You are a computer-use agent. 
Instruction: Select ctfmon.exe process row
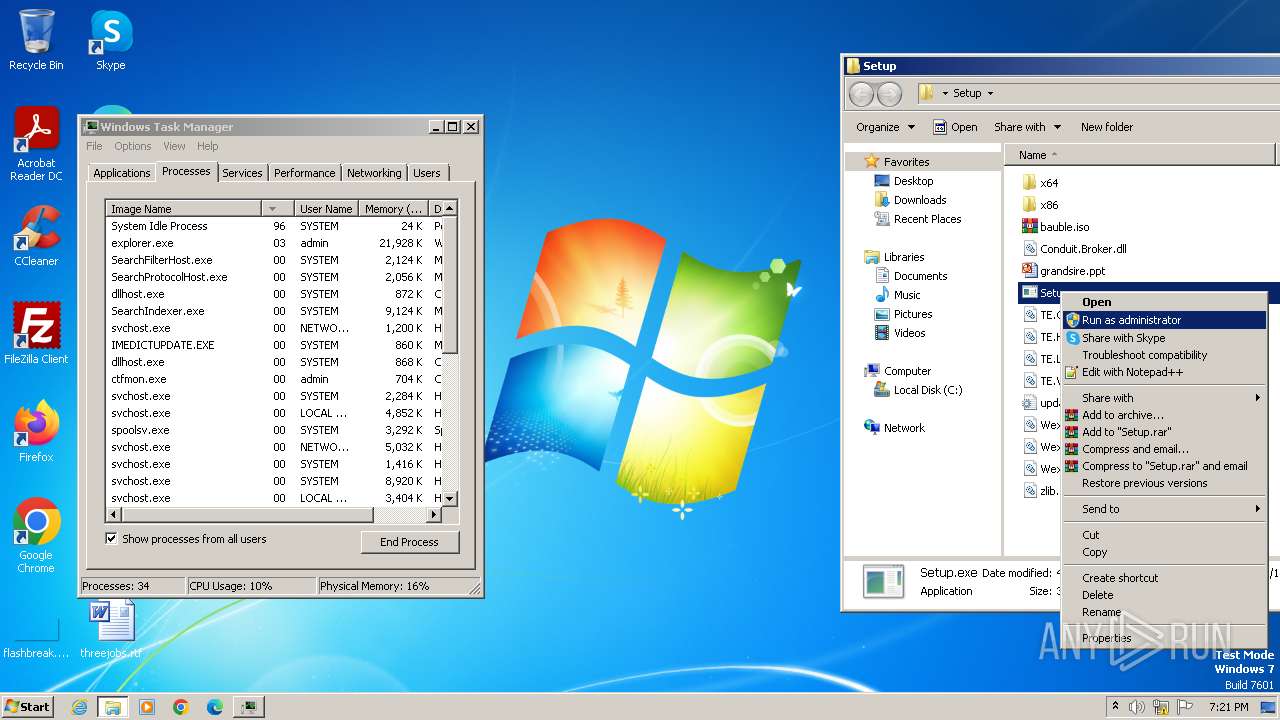(x=274, y=379)
